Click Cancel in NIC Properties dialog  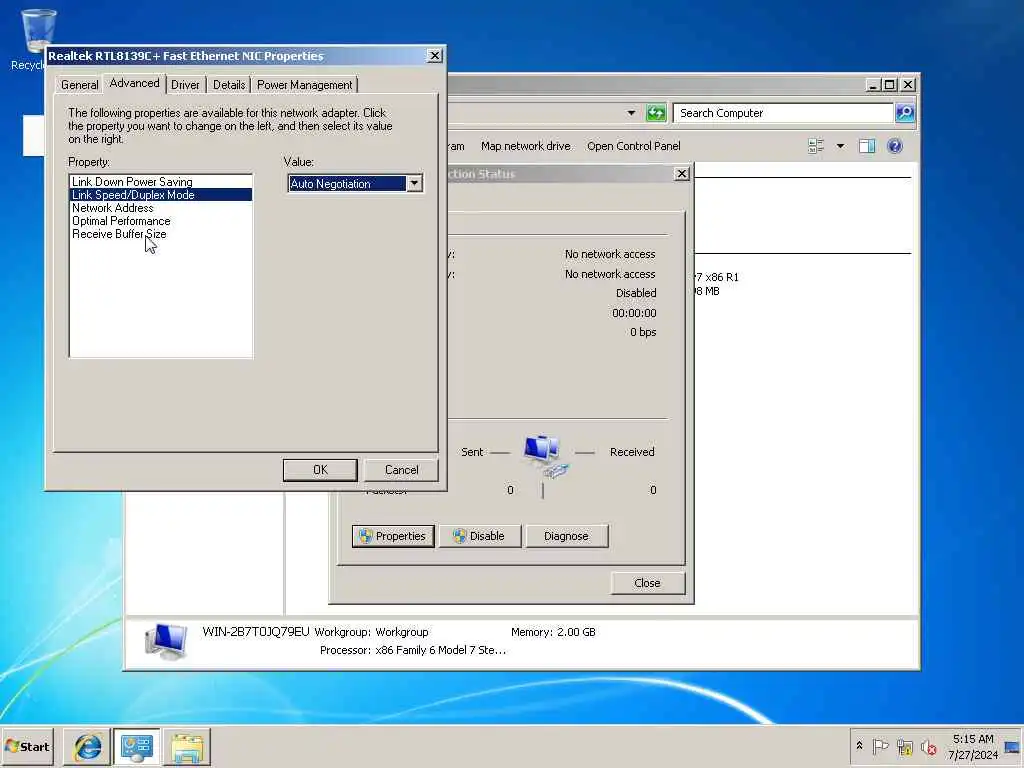point(401,470)
